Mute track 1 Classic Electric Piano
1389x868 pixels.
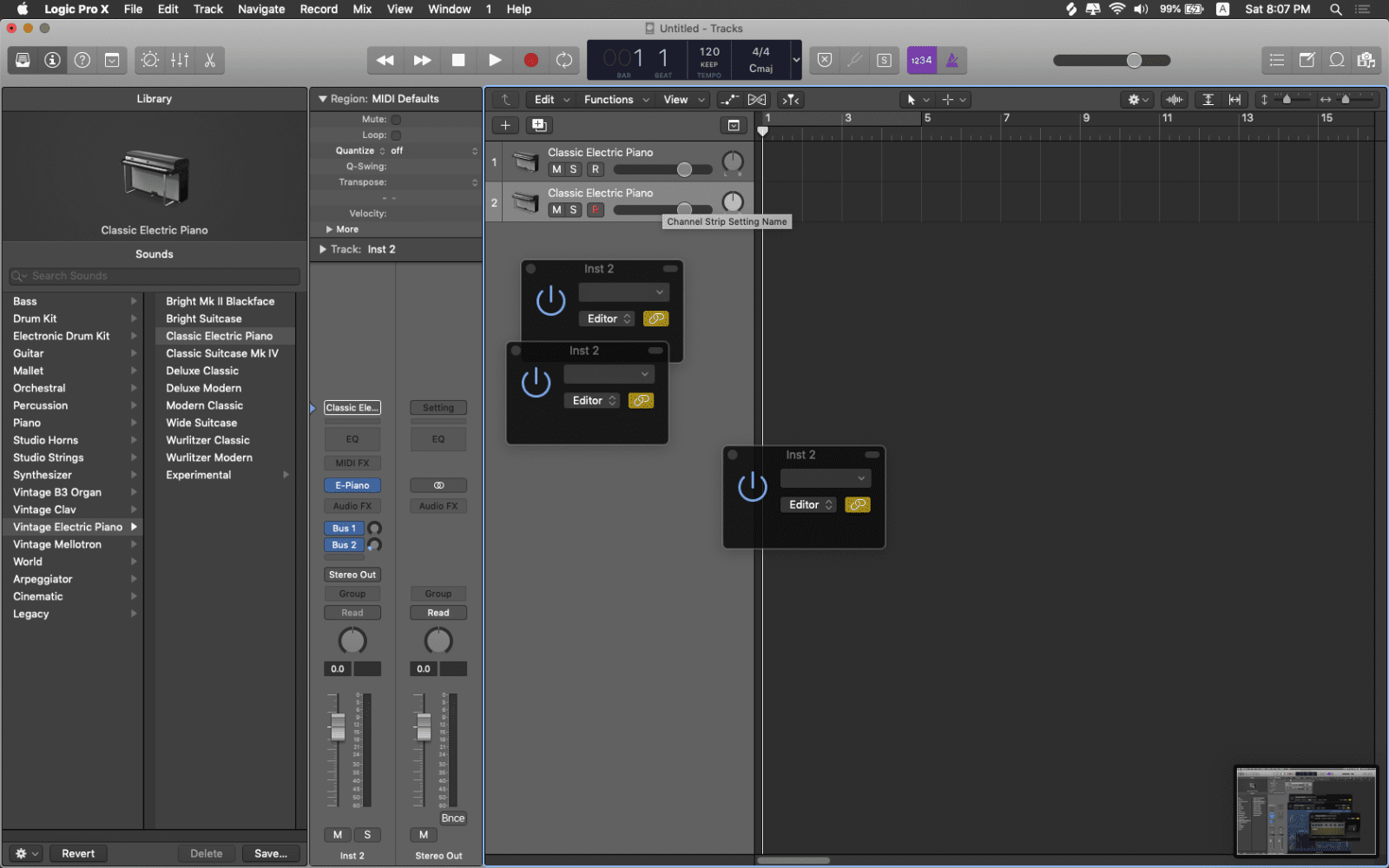click(x=556, y=169)
